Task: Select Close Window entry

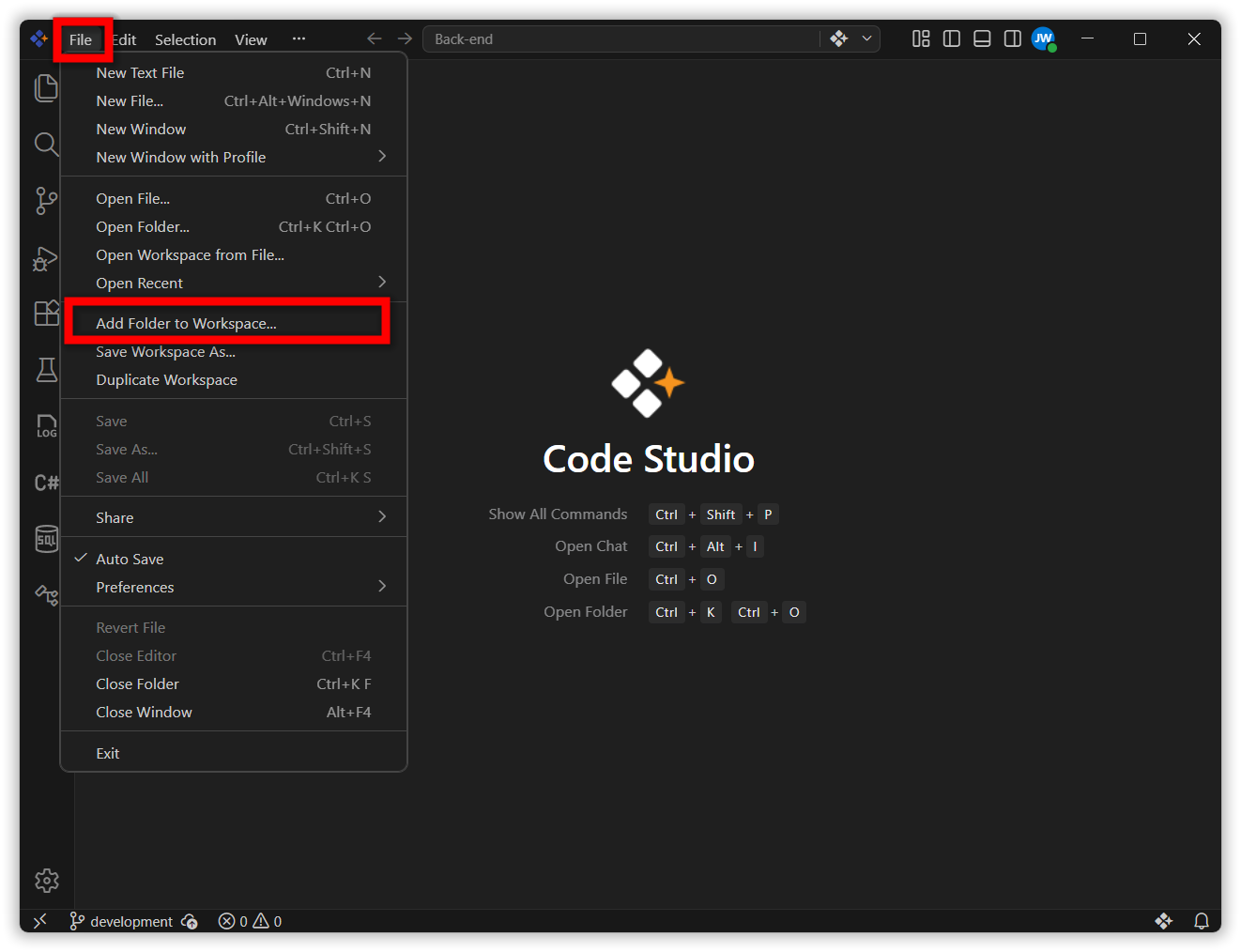Action: tap(234, 712)
